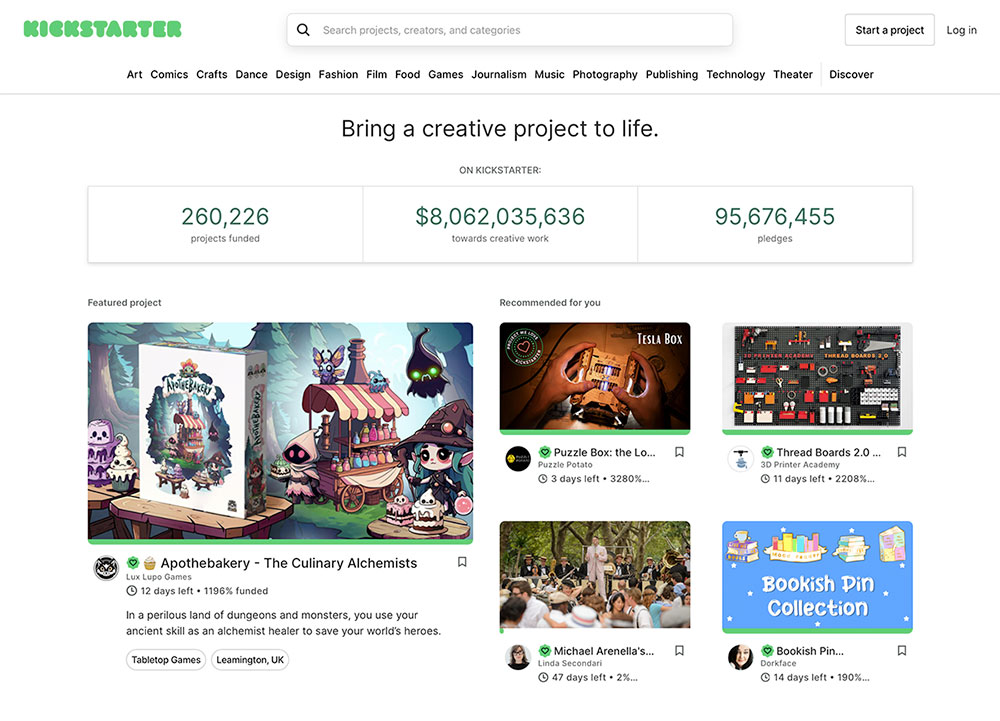Open the Technology category
The width and height of the screenshot is (1000, 721).
pyautogui.click(x=735, y=75)
